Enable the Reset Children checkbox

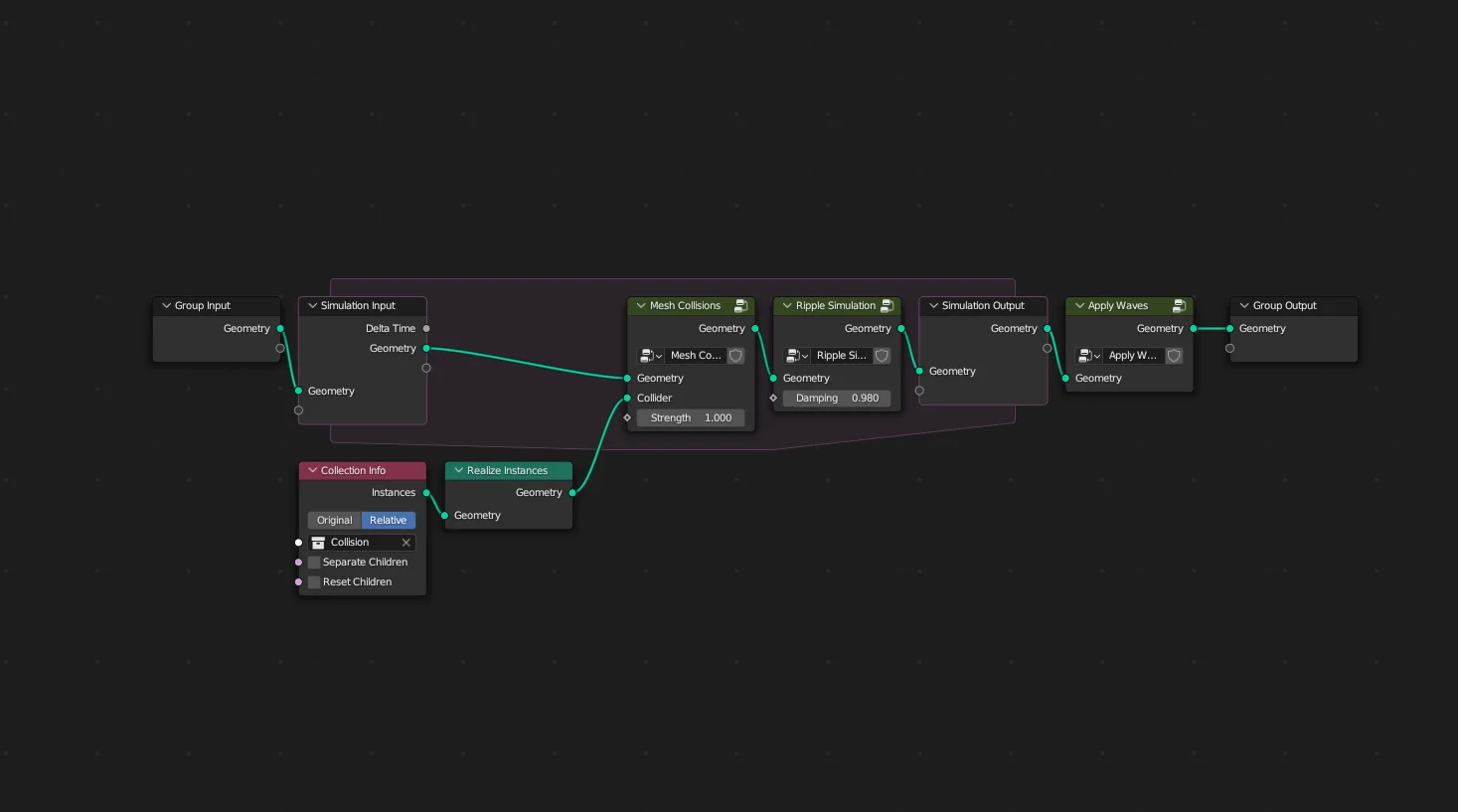tap(314, 581)
